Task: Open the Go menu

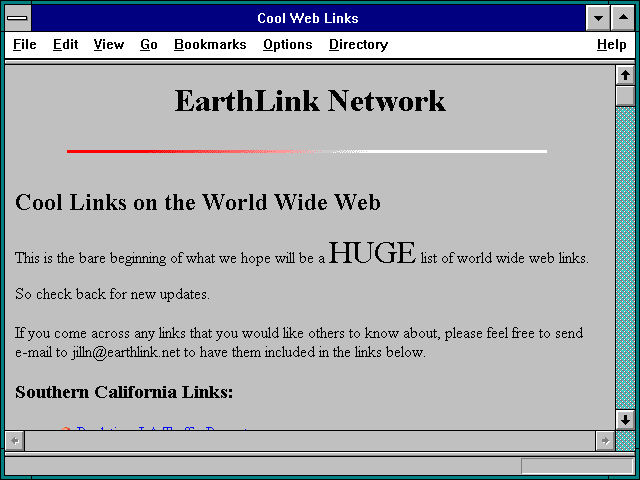Action: pyautogui.click(x=149, y=44)
